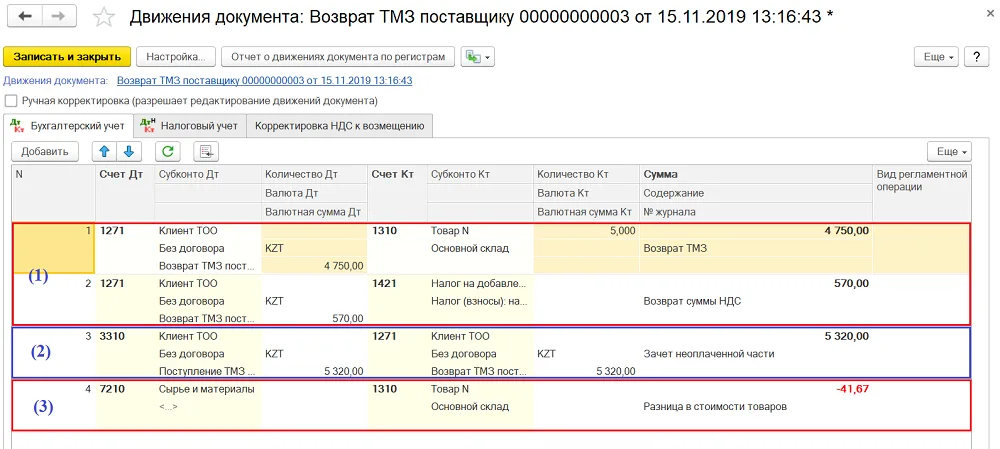Open Отчет о движениях документа по регистрам
This screenshot has width=1000, height=449.
click(x=338, y=57)
